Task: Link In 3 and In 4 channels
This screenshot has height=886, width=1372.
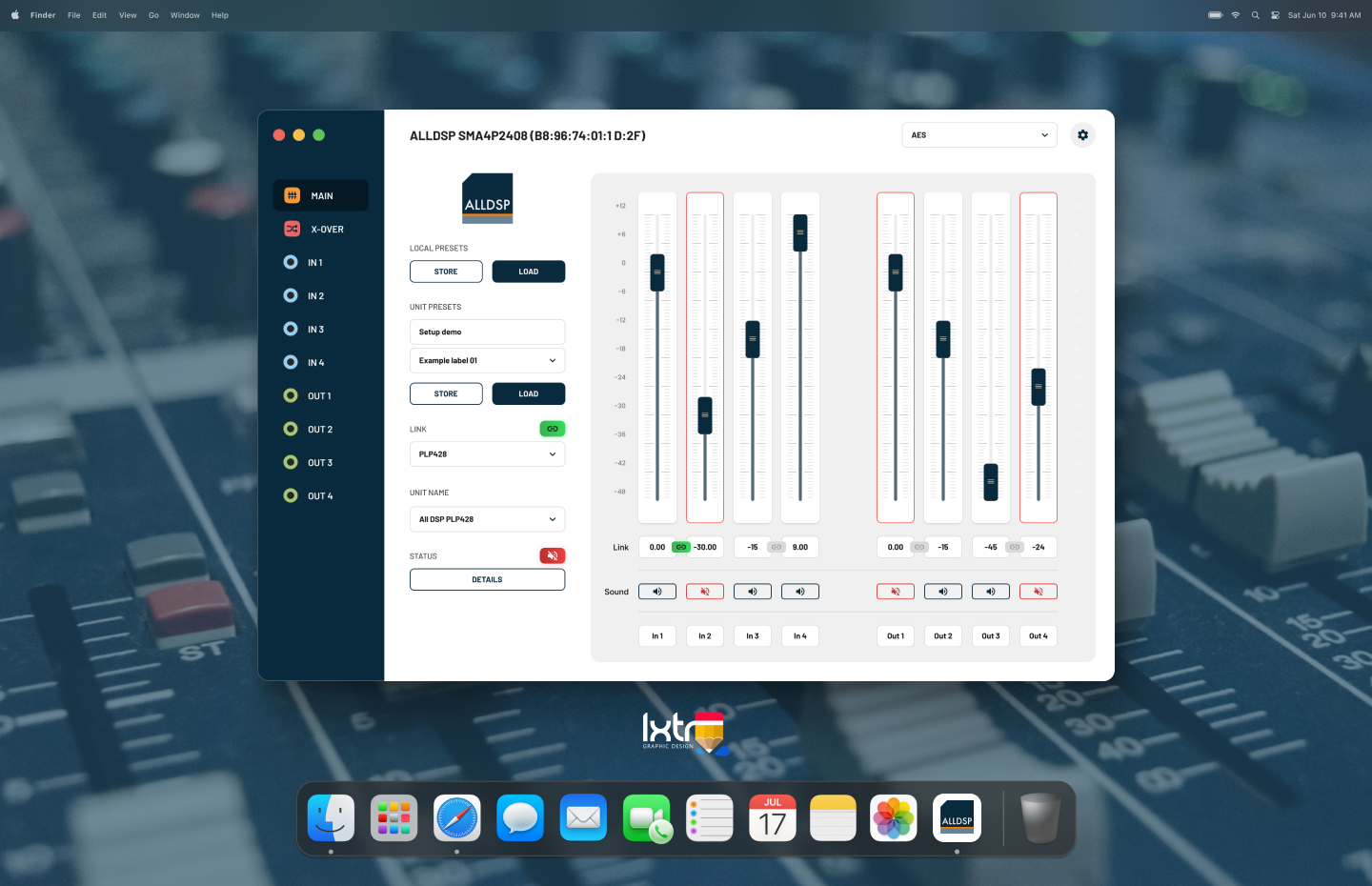Action: point(777,547)
